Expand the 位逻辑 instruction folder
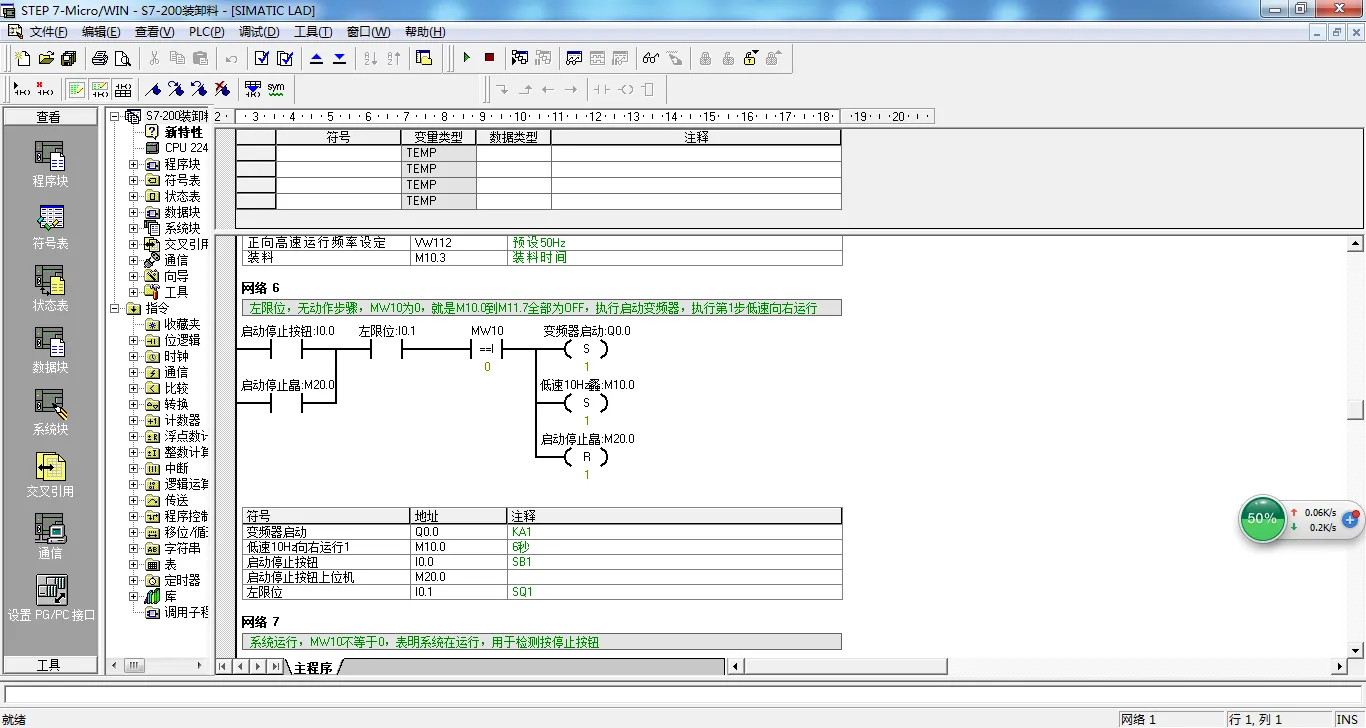The height and width of the screenshot is (728, 1366). (134, 340)
